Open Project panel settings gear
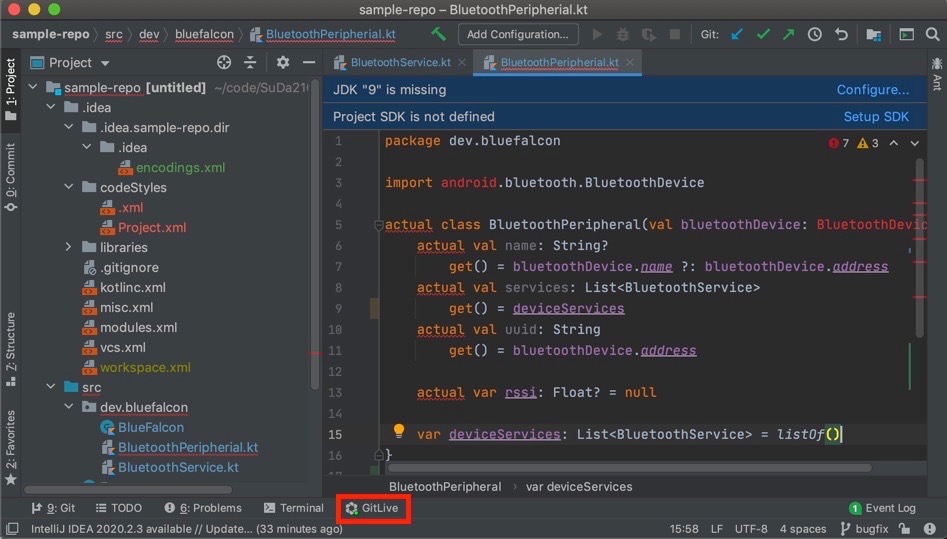 click(283, 62)
